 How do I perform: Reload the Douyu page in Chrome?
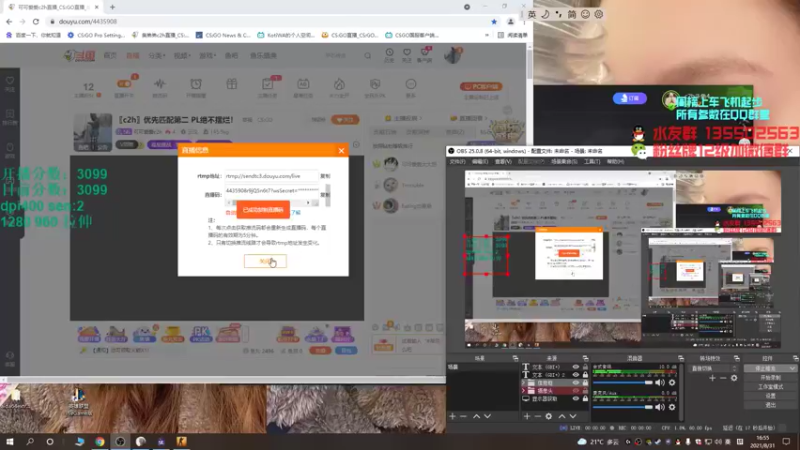coord(36,21)
